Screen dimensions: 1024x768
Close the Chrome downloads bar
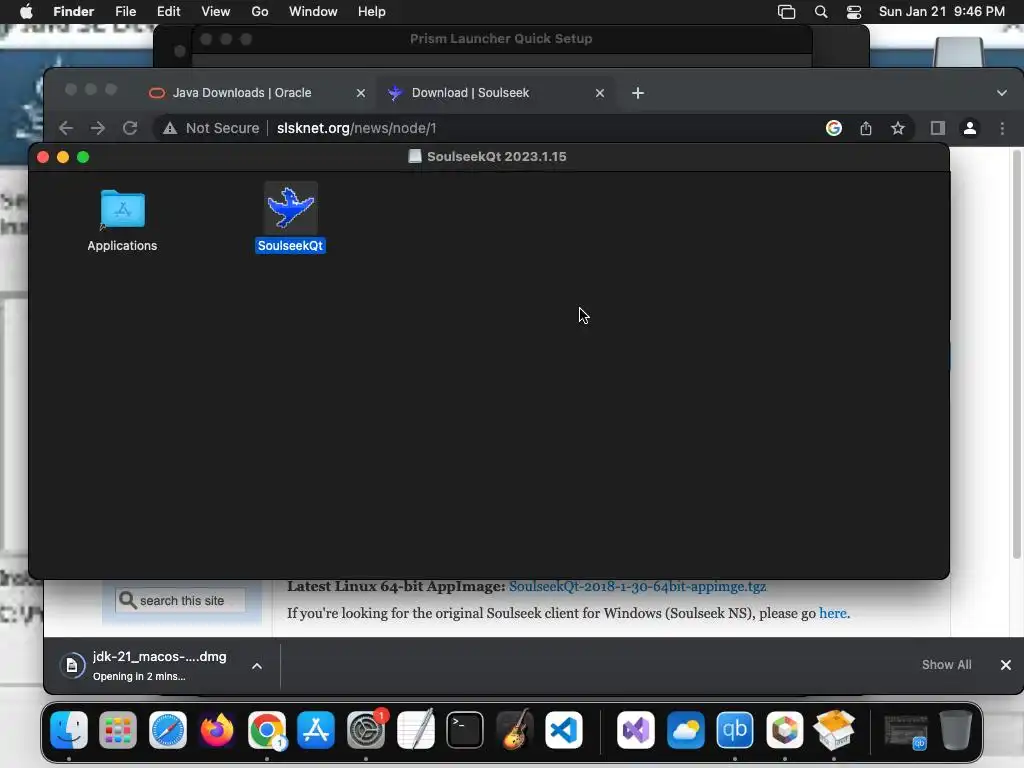pyautogui.click(x=1006, y=665)
